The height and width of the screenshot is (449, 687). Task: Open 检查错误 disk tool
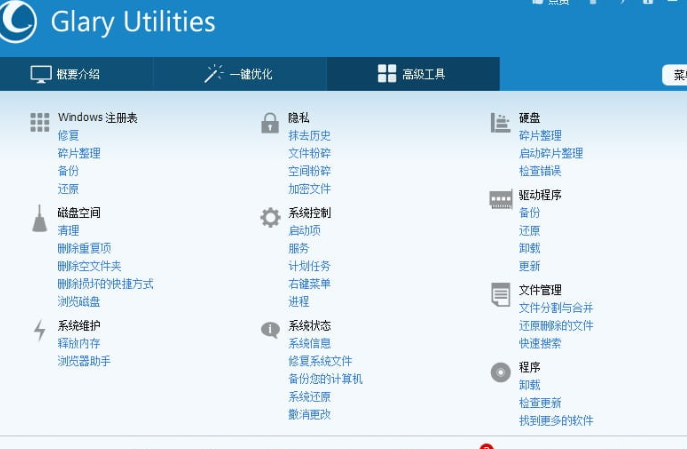540,171
